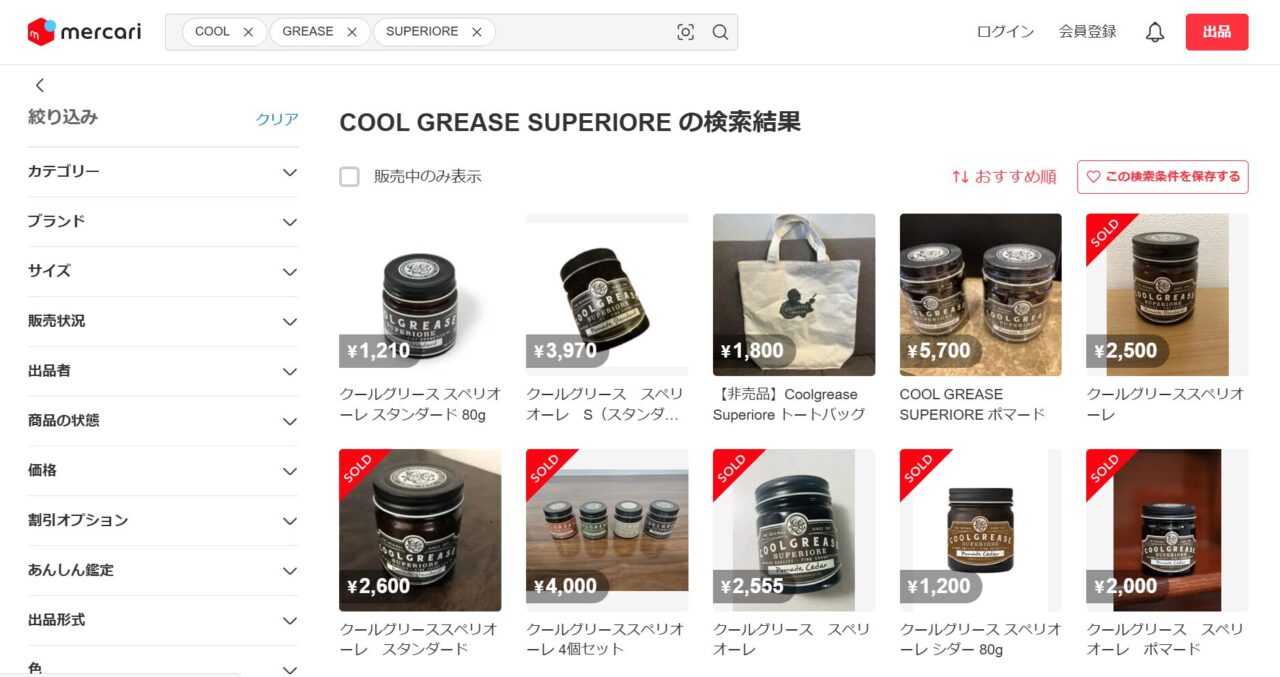Click the magnifying glass search icon
This screenshot has width=1280, height=677.
pos(720,32)
